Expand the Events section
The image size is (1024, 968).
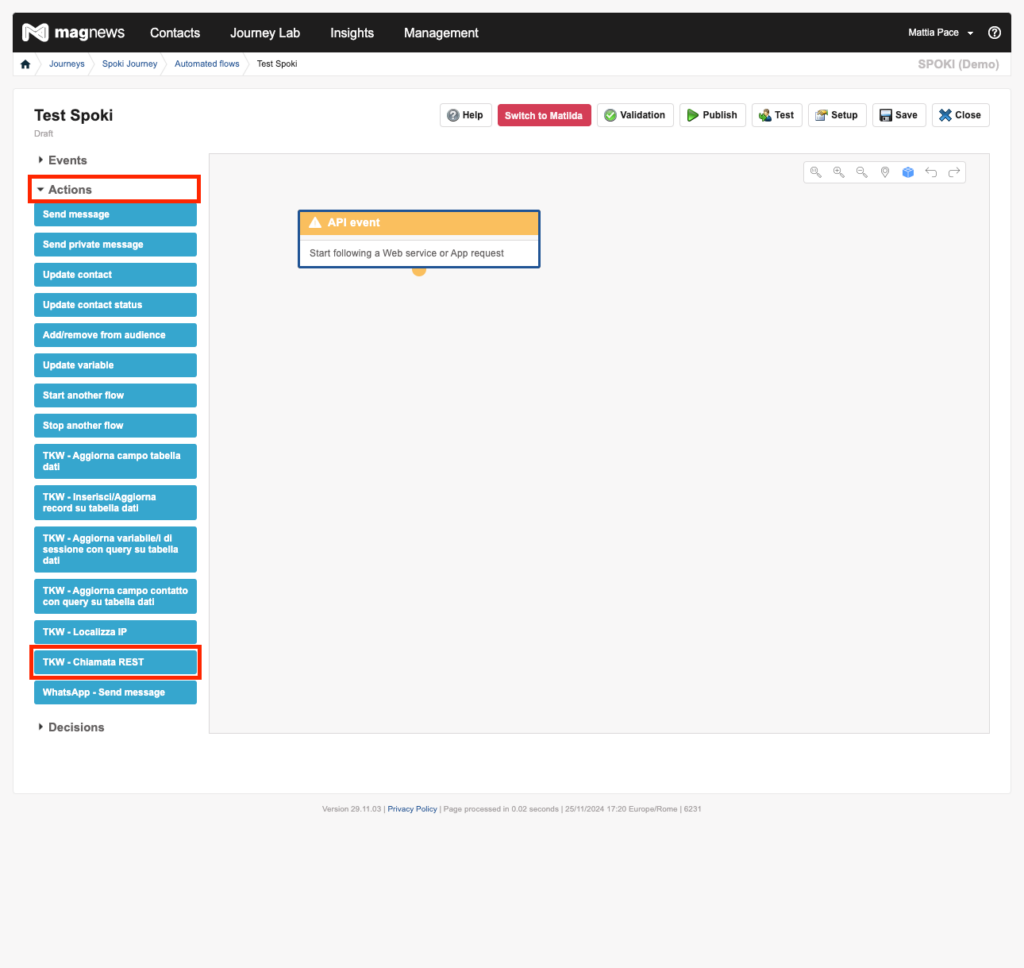point(67,160)
